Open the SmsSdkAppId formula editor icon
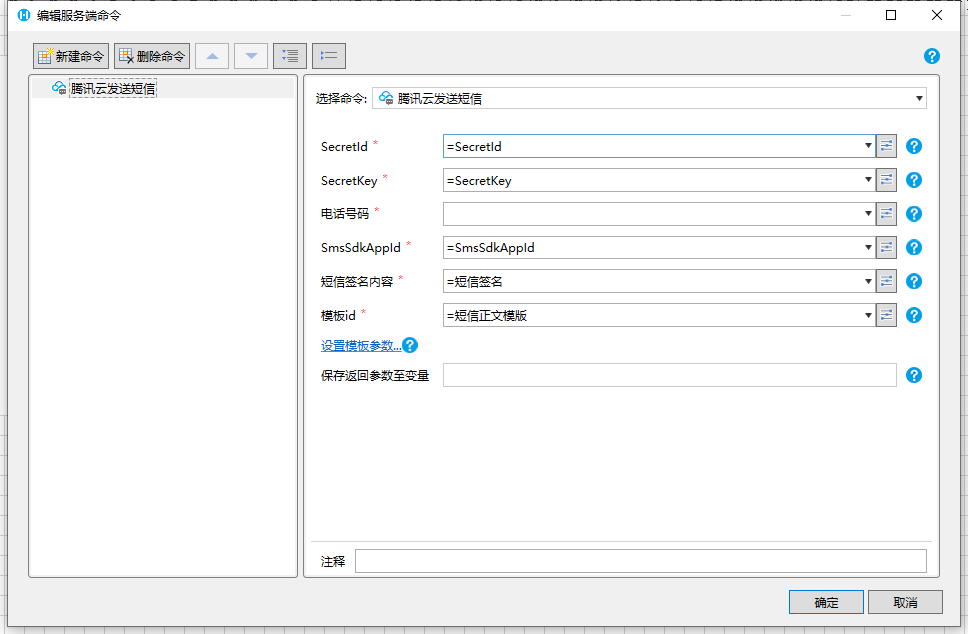The height and width of the screenshot is (634, 968). [x=887, y=248]
